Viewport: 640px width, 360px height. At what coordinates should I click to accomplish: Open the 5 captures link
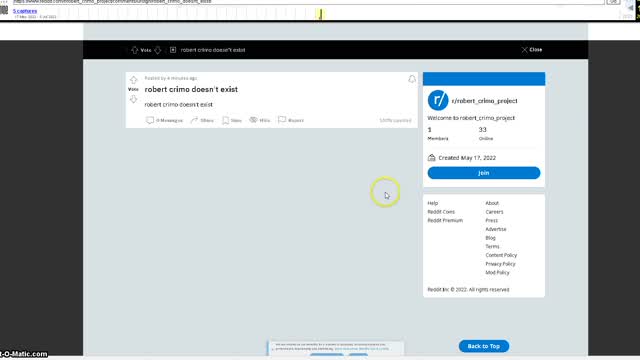pyautogui.click(x=25, y=11)
